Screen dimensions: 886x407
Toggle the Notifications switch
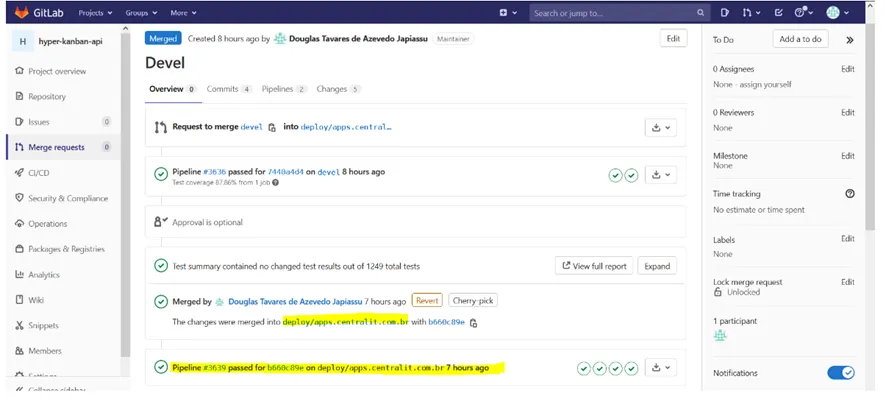[841, 373]
